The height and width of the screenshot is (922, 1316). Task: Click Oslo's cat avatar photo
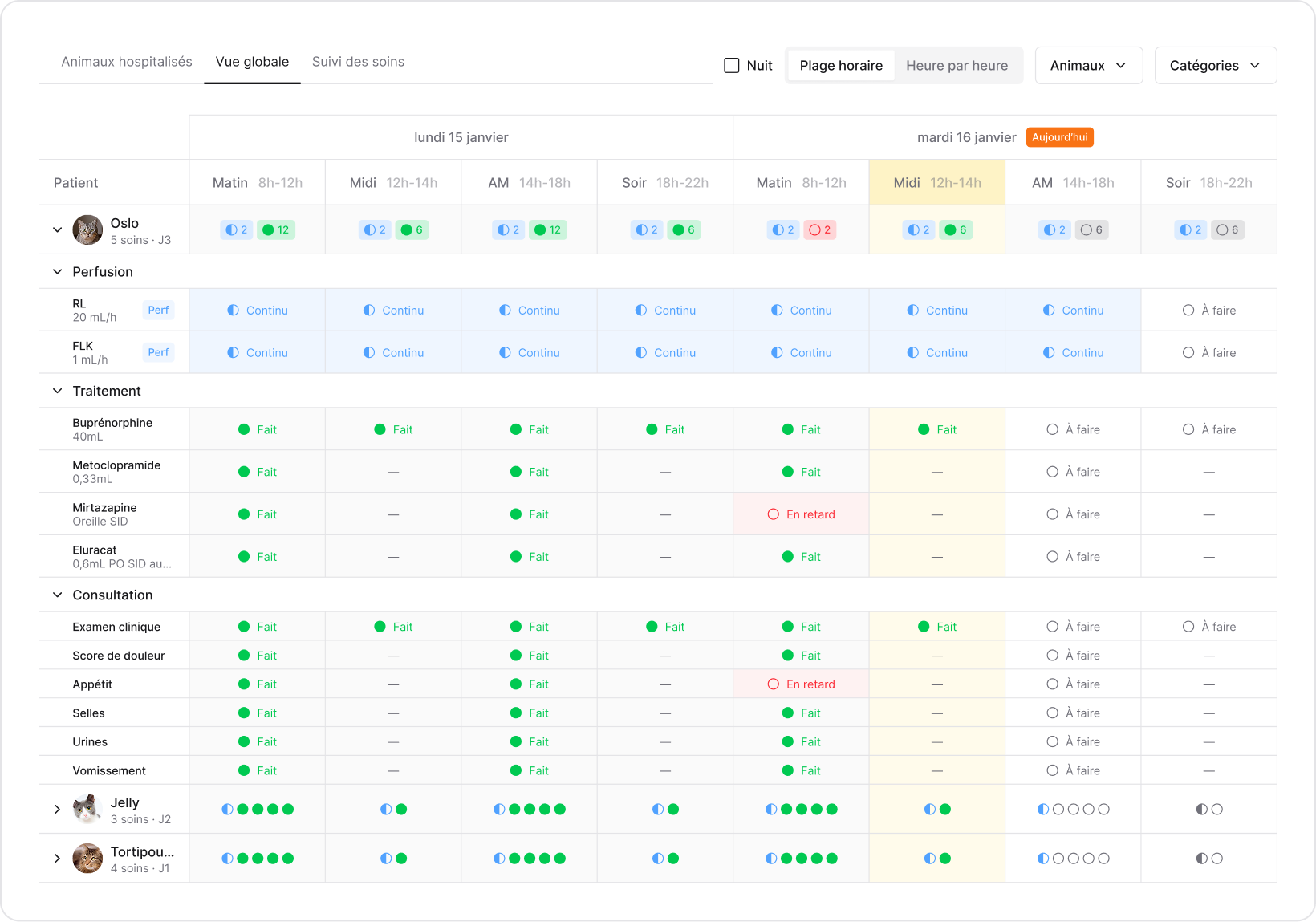(x=87, y=230)
